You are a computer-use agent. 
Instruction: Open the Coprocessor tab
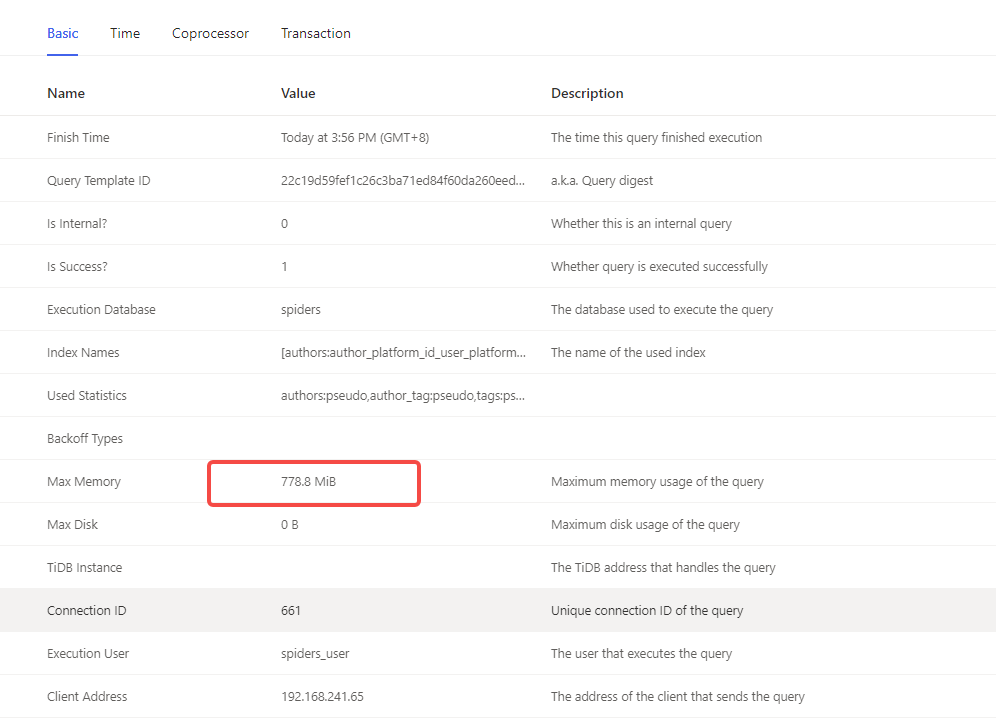pos(210,34)
